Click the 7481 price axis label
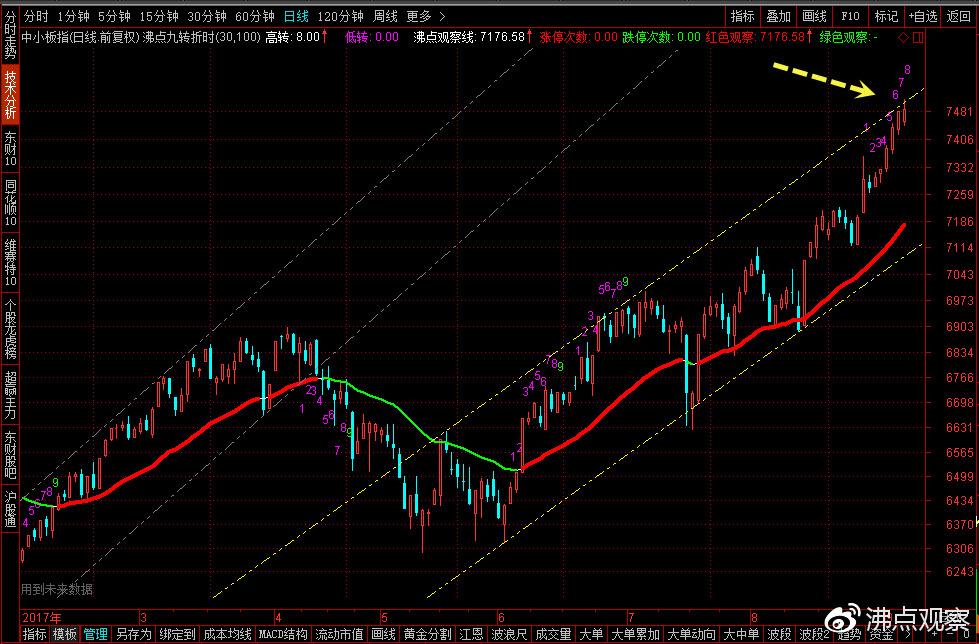The width and height of the screenshot is (979, 644). click(959, 112)
